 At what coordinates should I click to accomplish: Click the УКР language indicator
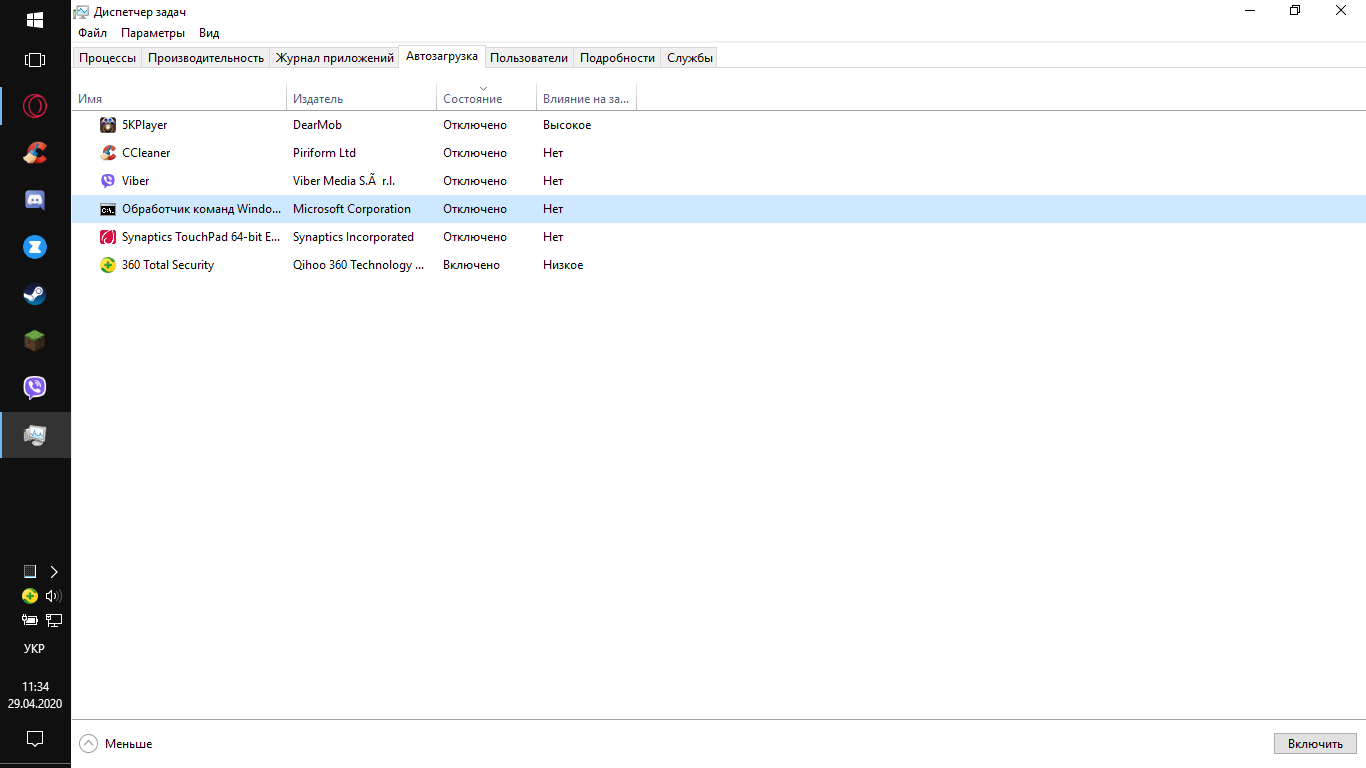click(x=35, y=649)
